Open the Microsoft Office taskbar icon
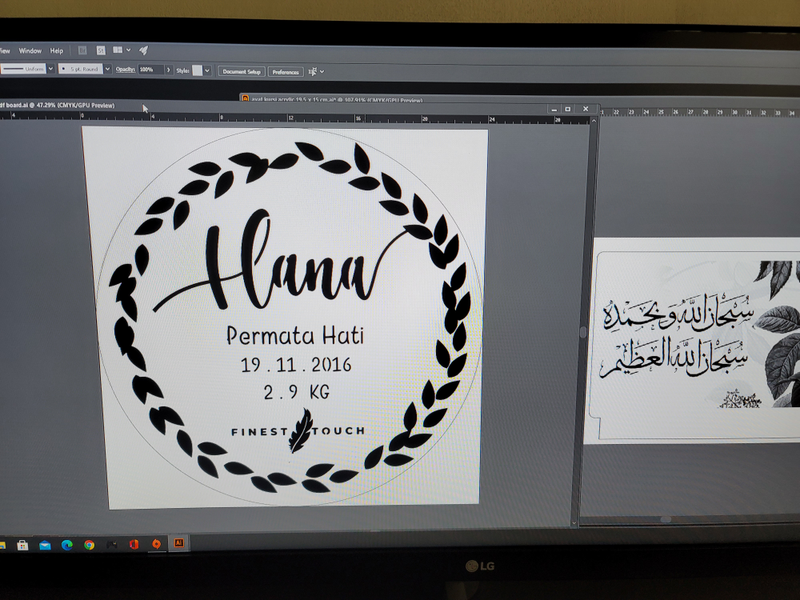Image resolution: width=800 pixels, height=600 pixels. click(x=134, y=544)
